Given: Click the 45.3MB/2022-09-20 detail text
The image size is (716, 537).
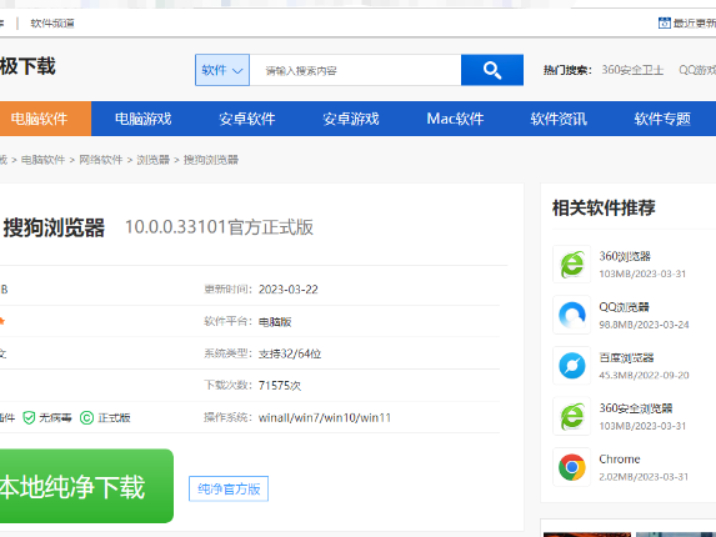Looking at the screenshot, I should tap(644, 375).
